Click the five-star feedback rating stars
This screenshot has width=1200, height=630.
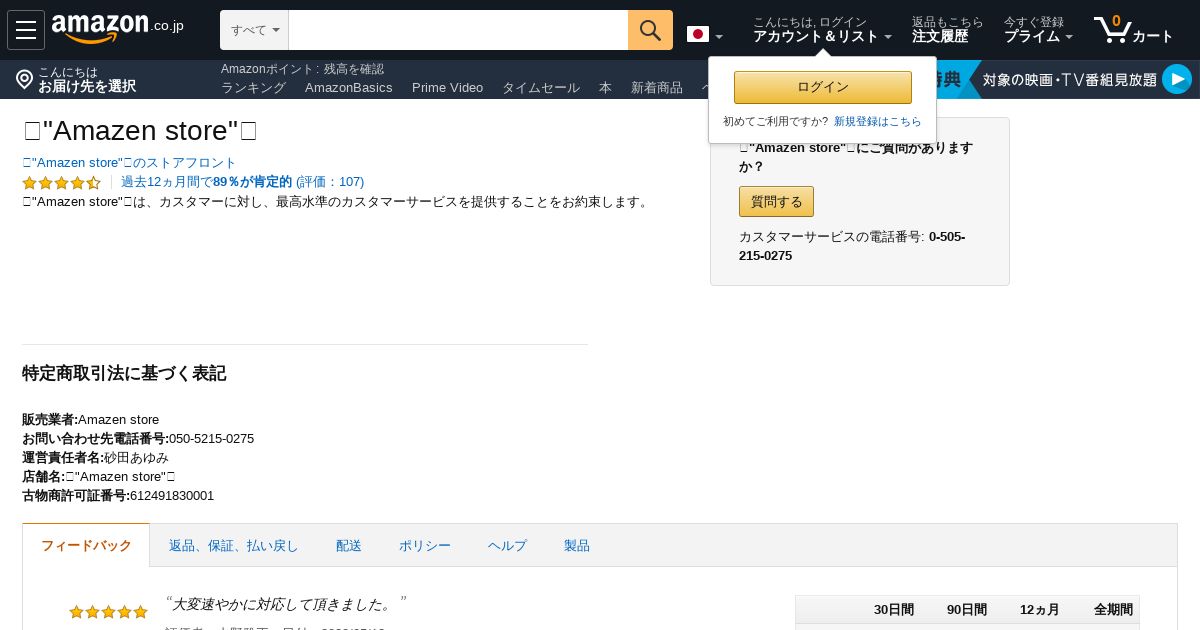click(108, 612)
